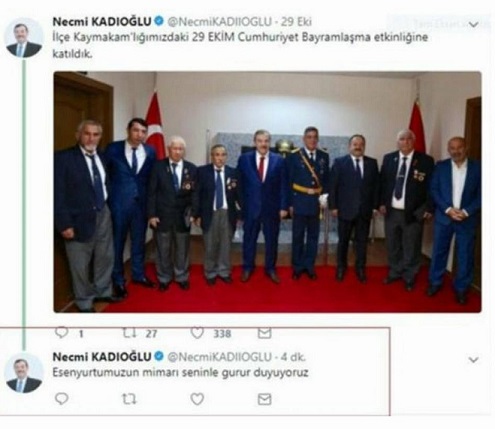Open Necmi KADIOĞLU name in second tweet
This screenshot has height=429, width=495.
pyautogui.click(x=102, y=357)
